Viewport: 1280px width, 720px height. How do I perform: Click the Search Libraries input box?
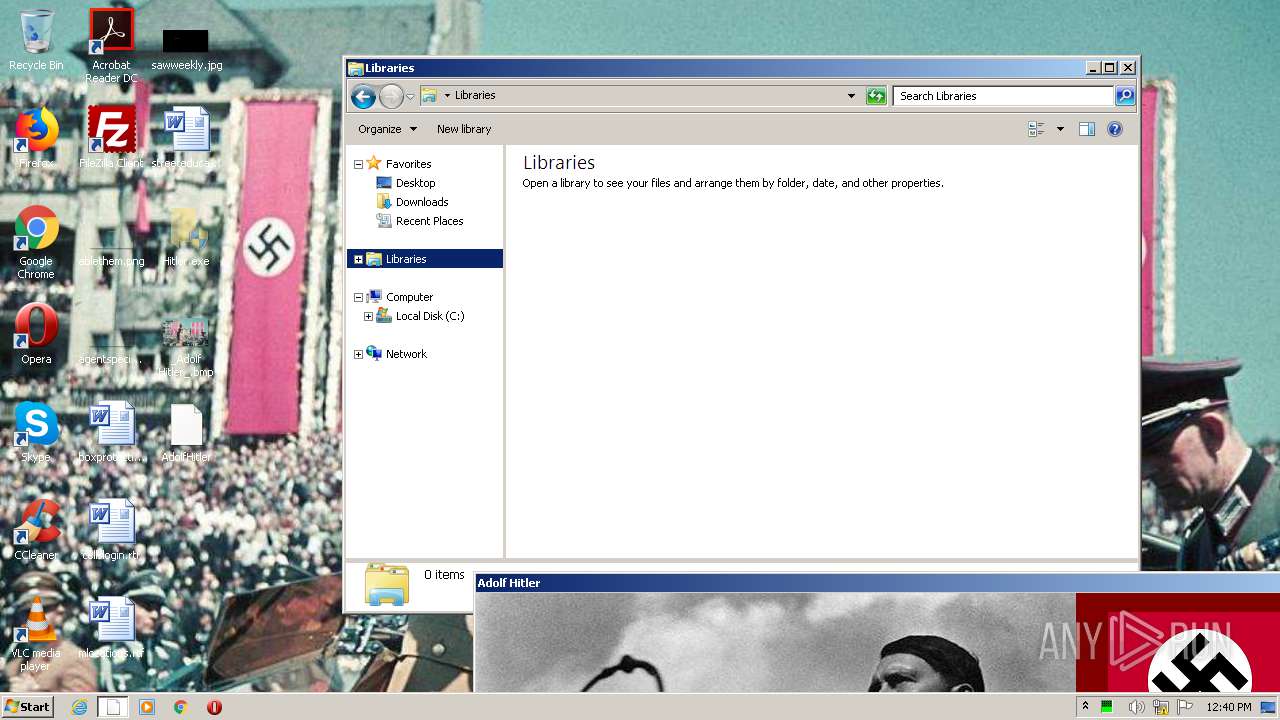click(1003, 96)
